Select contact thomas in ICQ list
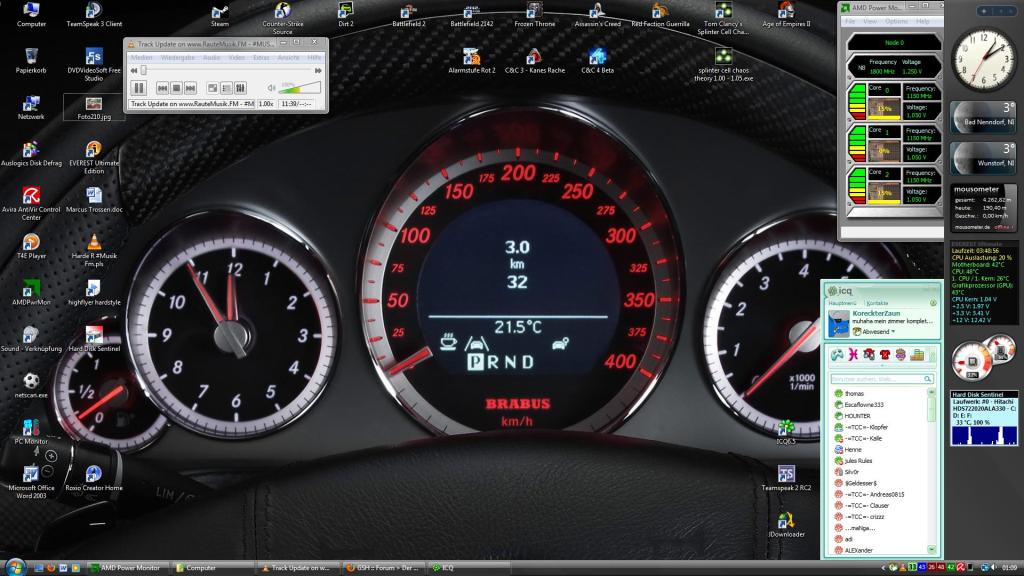 click(x=854, y=394)
